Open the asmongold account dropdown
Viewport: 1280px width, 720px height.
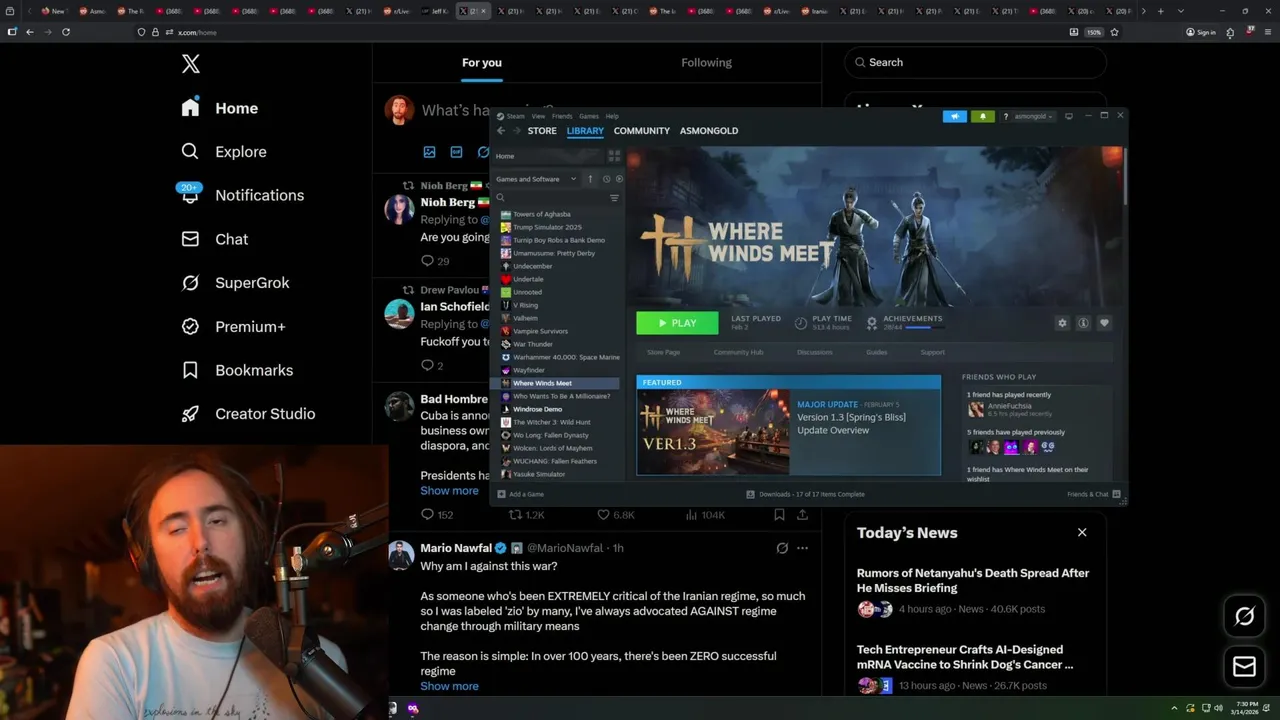1035,116
